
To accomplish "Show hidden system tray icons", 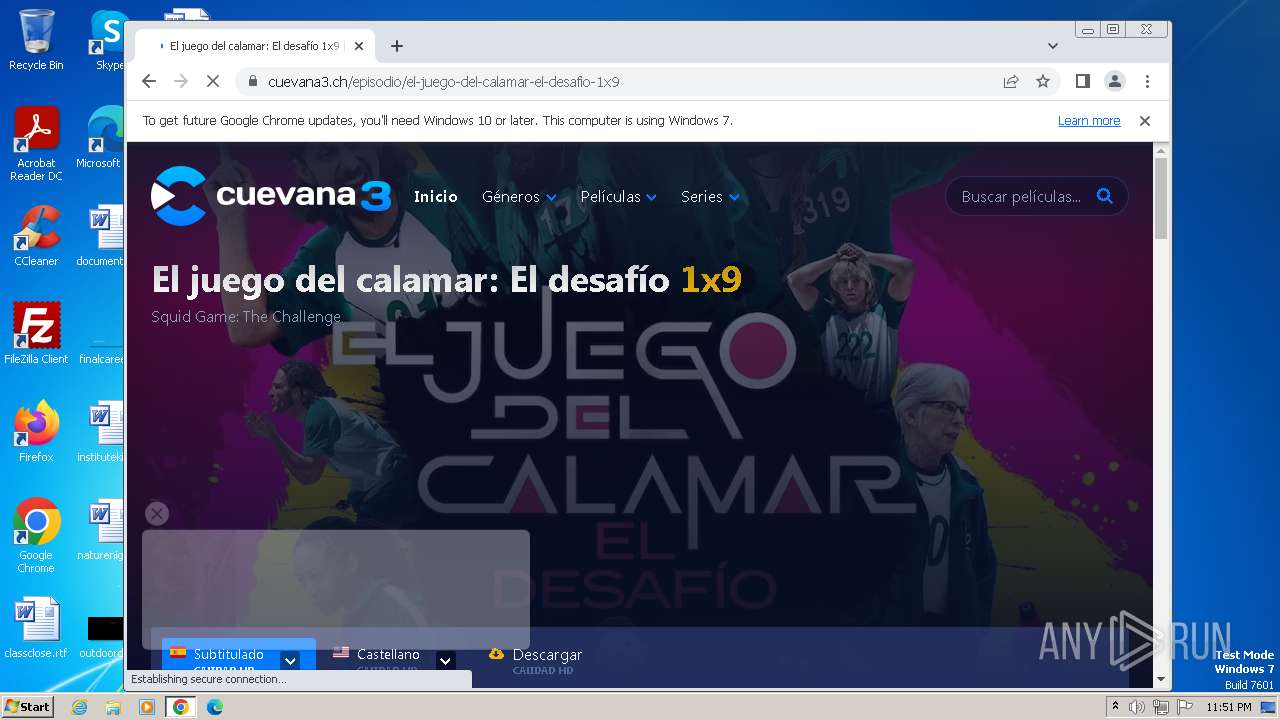I will pyautogui.click(x=1115, y=707).
